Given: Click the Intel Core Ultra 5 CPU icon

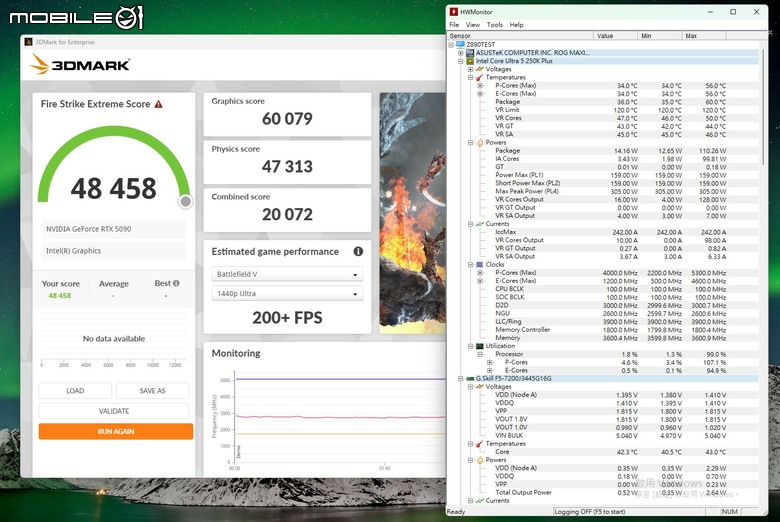Looking at the screenshot, I should pos(470,61).
